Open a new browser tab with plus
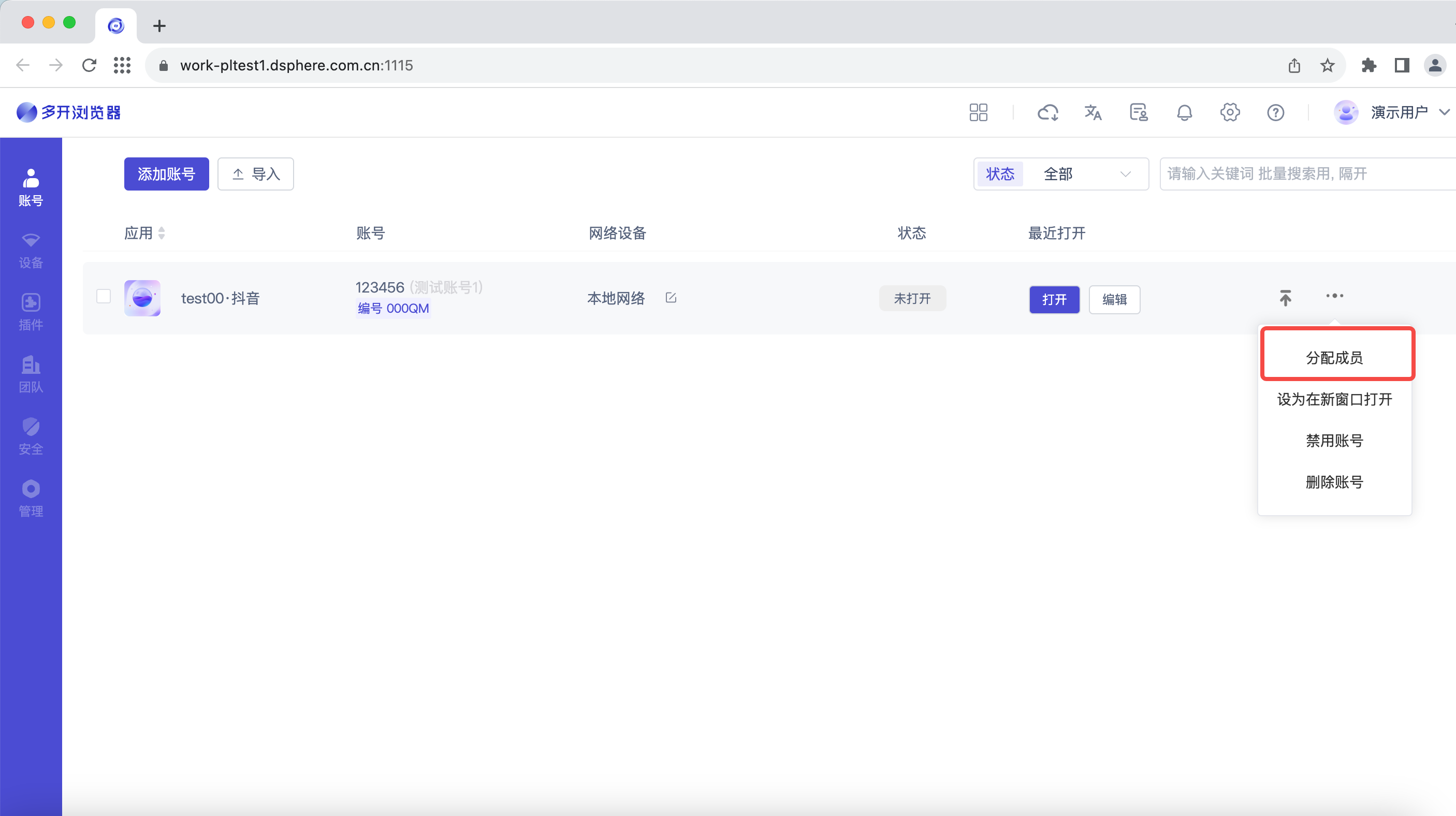The height and width of the screenshot is (816, 1456). [x=159, y=25]
